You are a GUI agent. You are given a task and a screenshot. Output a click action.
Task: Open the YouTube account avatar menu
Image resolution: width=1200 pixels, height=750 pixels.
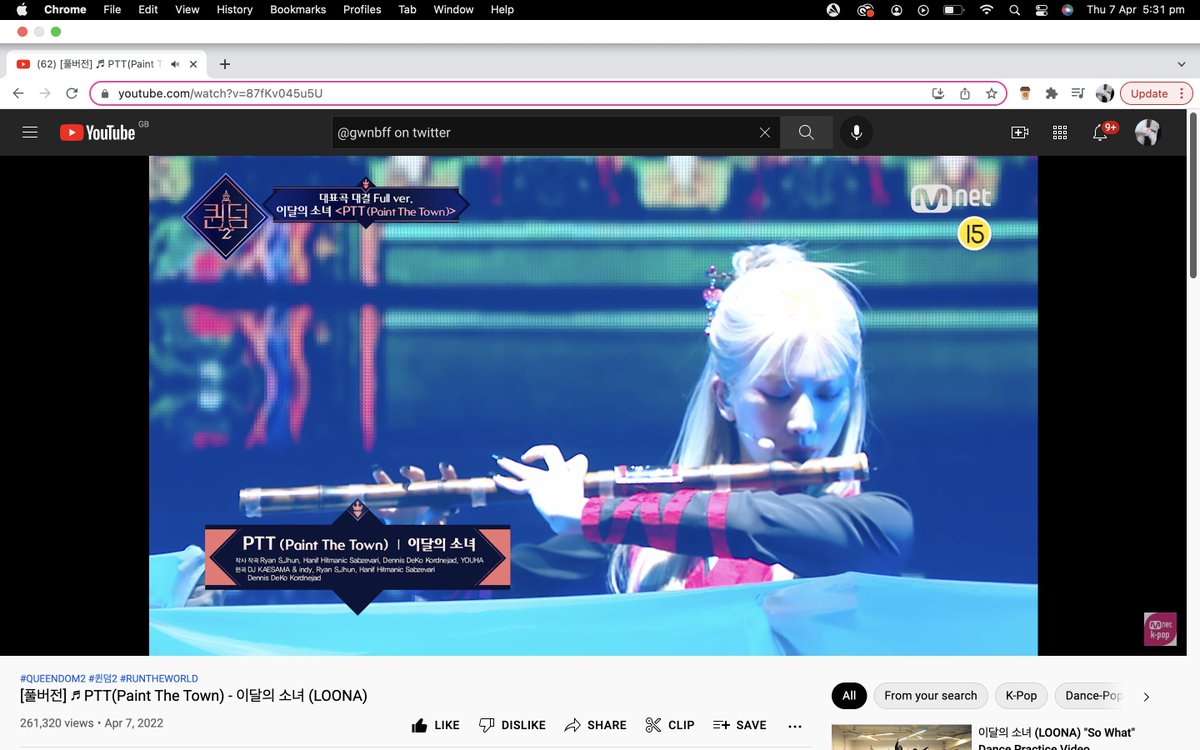(1148, 132)
